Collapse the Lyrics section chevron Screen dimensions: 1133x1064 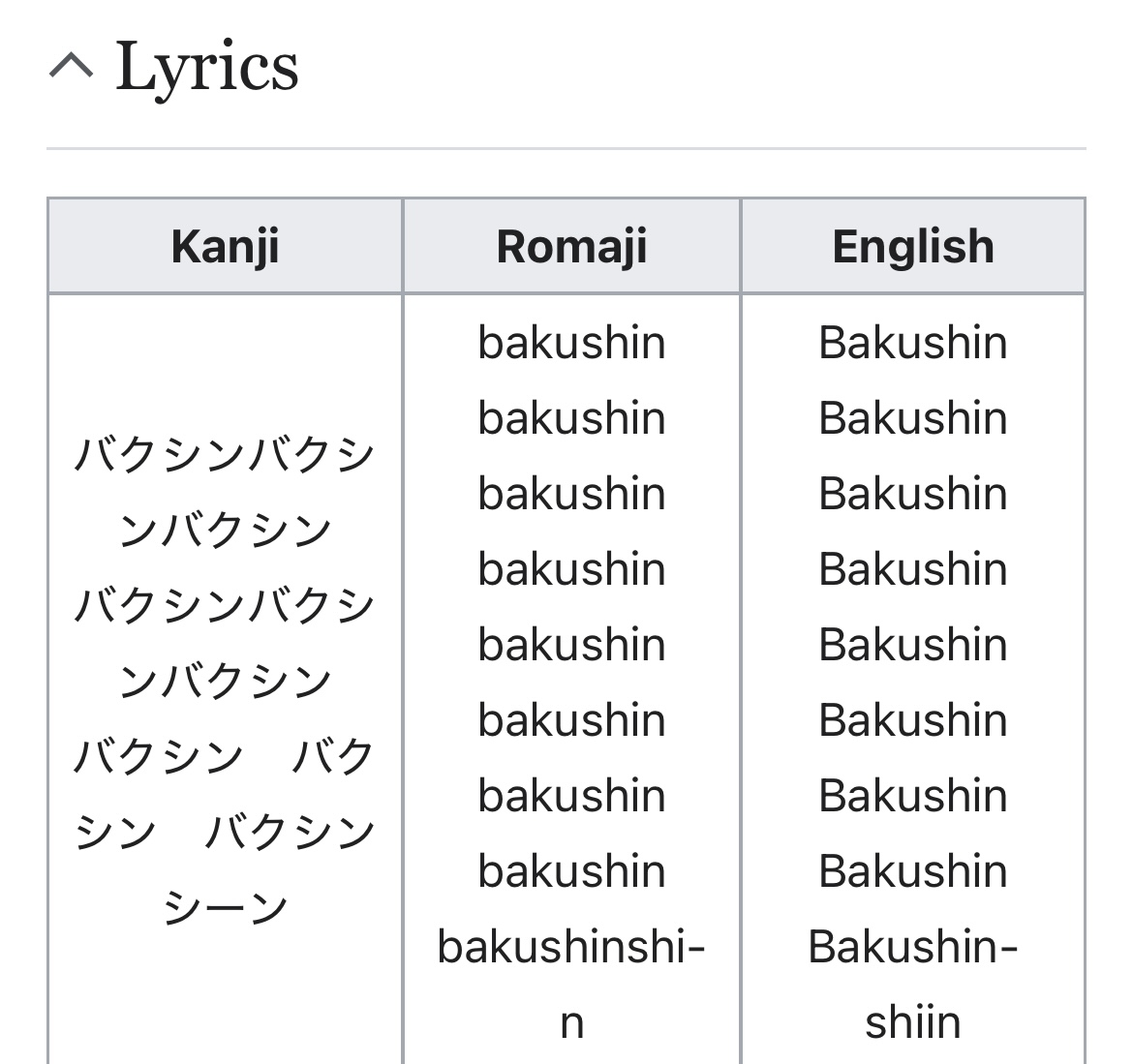pos(71,66)
